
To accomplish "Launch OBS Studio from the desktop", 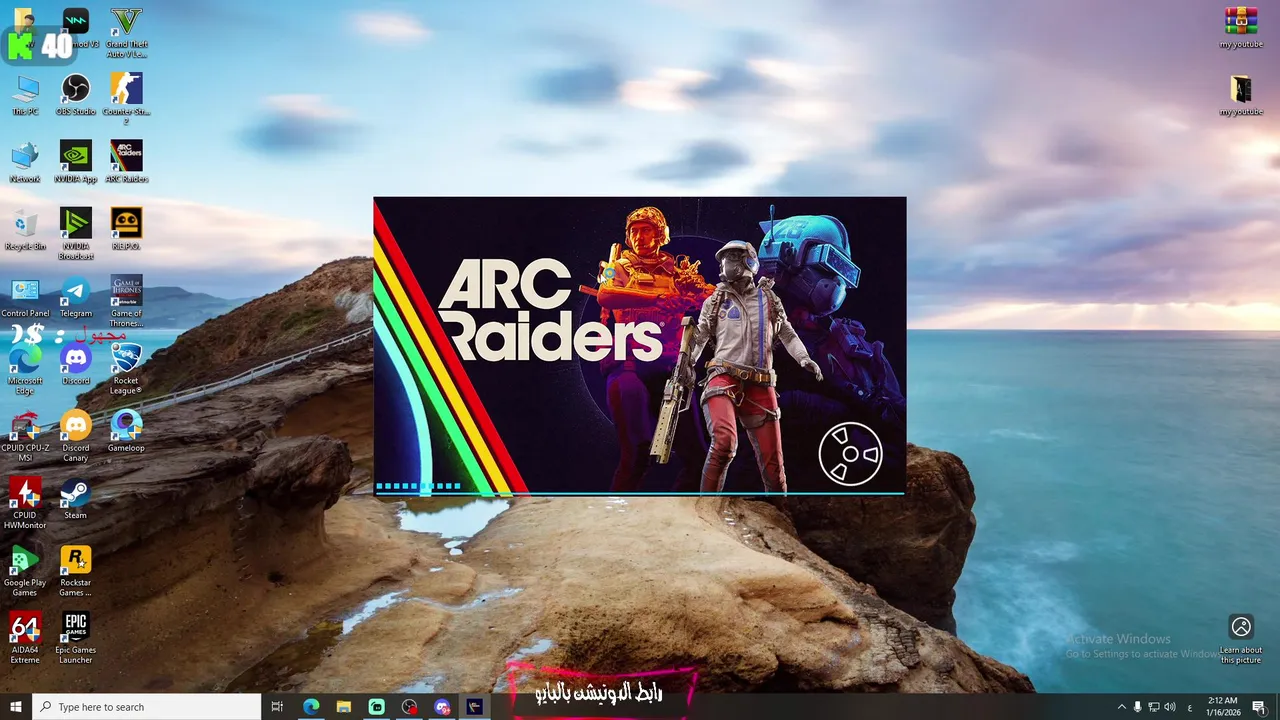I will (x=76, y=96).
